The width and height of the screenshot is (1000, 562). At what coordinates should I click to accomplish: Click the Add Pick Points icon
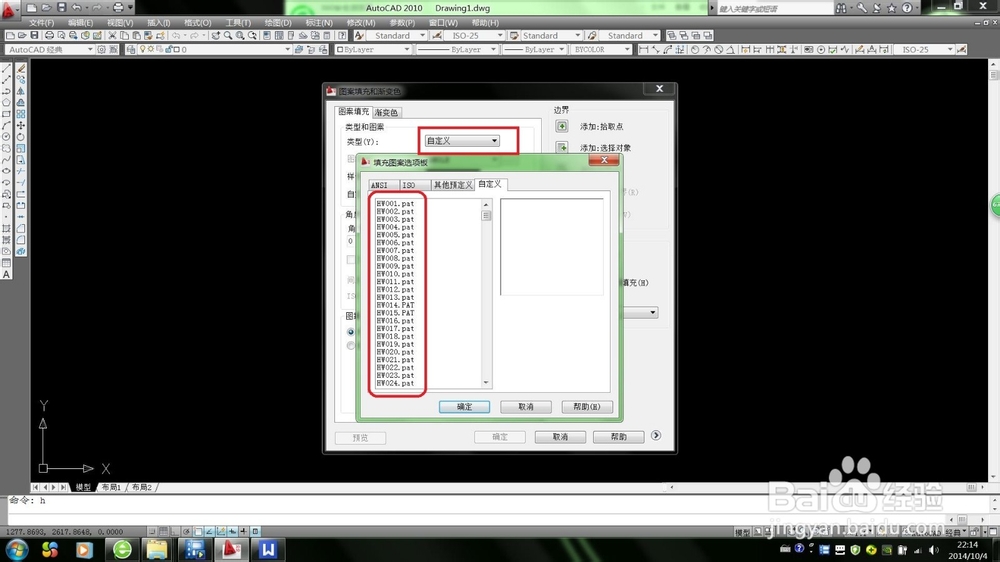coord(562,126)
